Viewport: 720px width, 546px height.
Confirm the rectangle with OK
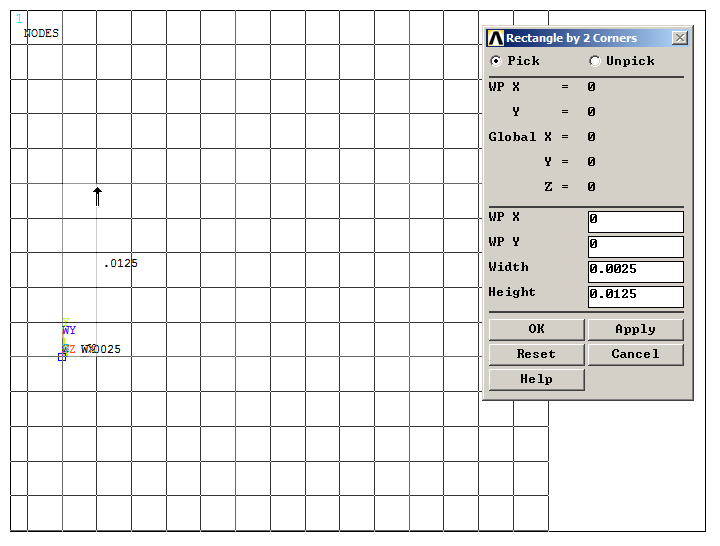(536, 329)
